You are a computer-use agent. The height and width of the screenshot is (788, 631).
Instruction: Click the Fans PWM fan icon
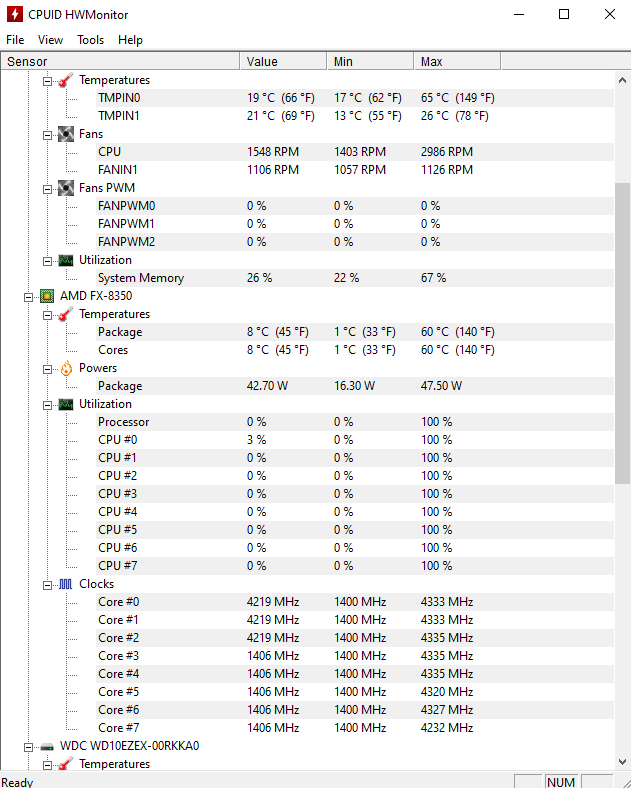(66, 188)
